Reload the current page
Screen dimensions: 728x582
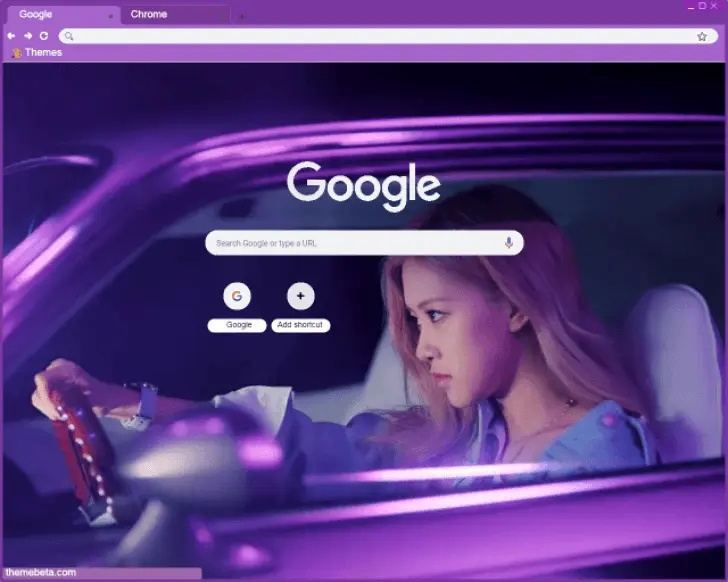[44, 36]
